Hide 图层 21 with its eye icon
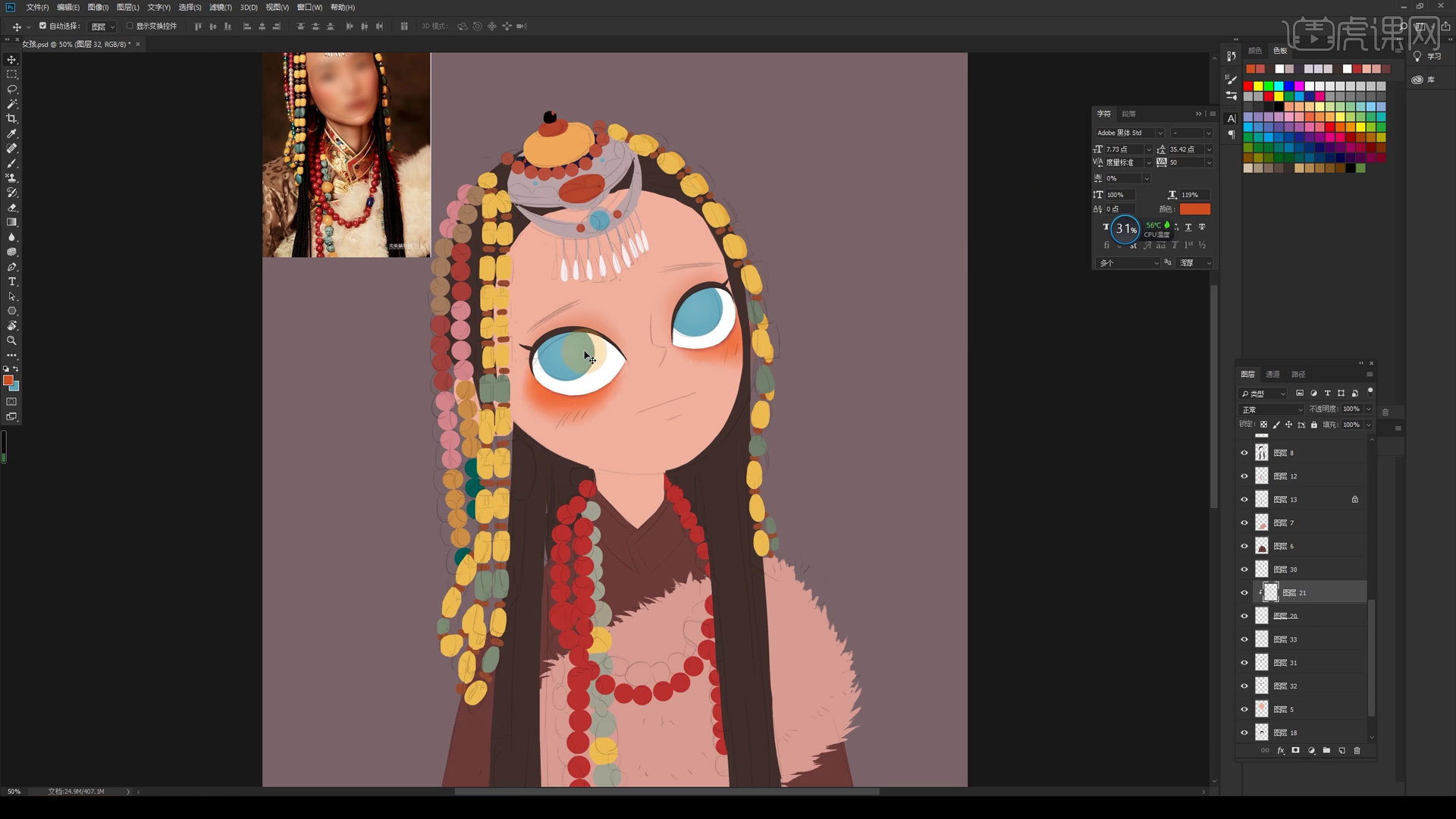Image resolution: width=1456 pixels, height=819 pixels. (1244, 593)
